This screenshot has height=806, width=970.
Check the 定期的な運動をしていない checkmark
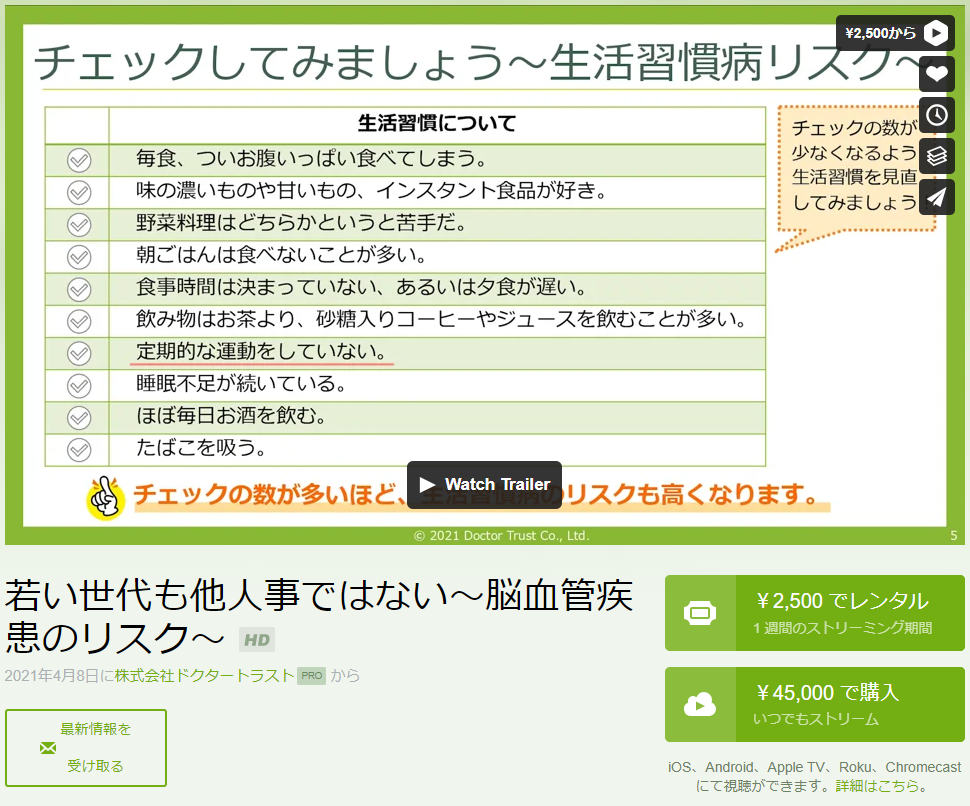(79, 353)
